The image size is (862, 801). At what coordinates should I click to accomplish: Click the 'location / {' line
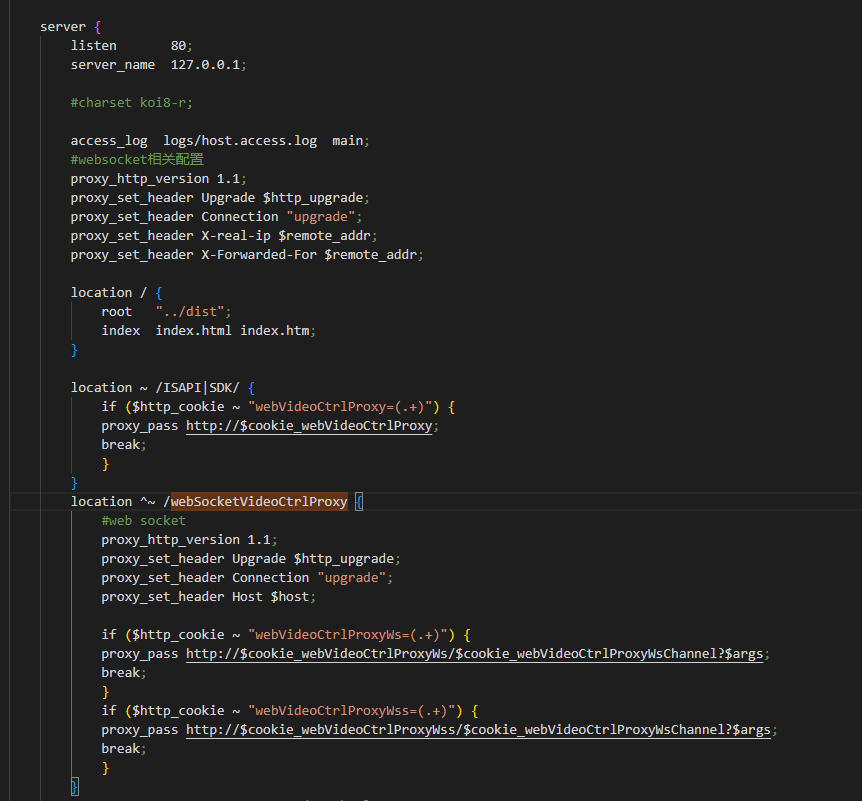pyautogui.click(x=116, y=293)
